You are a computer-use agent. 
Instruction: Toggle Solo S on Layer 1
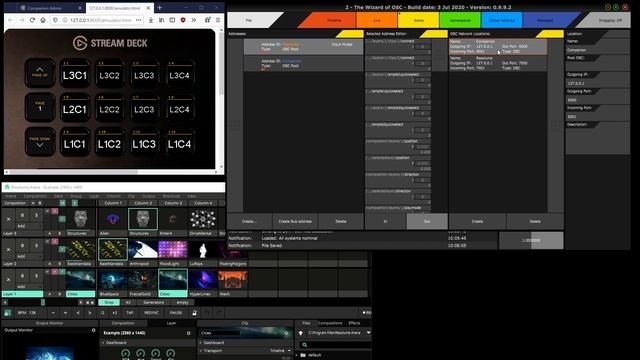[36, 276]
